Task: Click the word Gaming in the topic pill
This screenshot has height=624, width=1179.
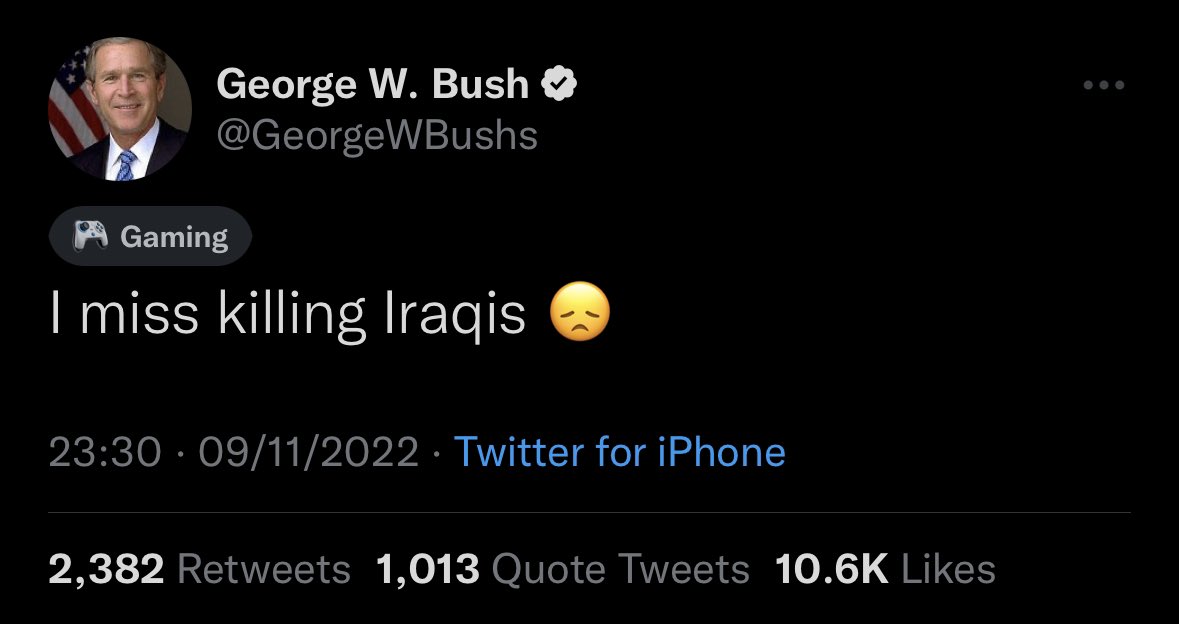Action: click(x=174, y=237)
